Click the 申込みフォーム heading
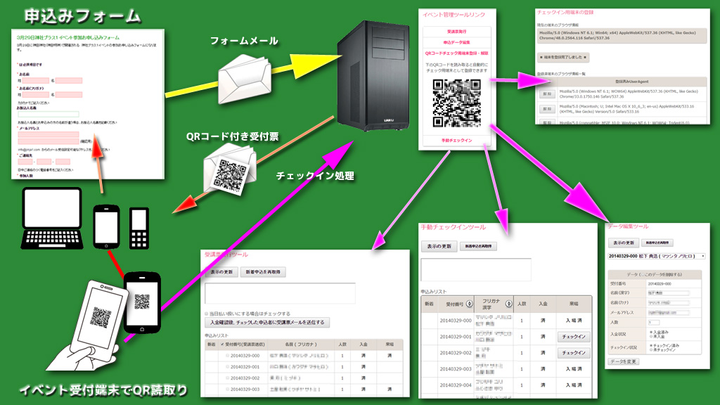720x405 pixels. (83, 16)
